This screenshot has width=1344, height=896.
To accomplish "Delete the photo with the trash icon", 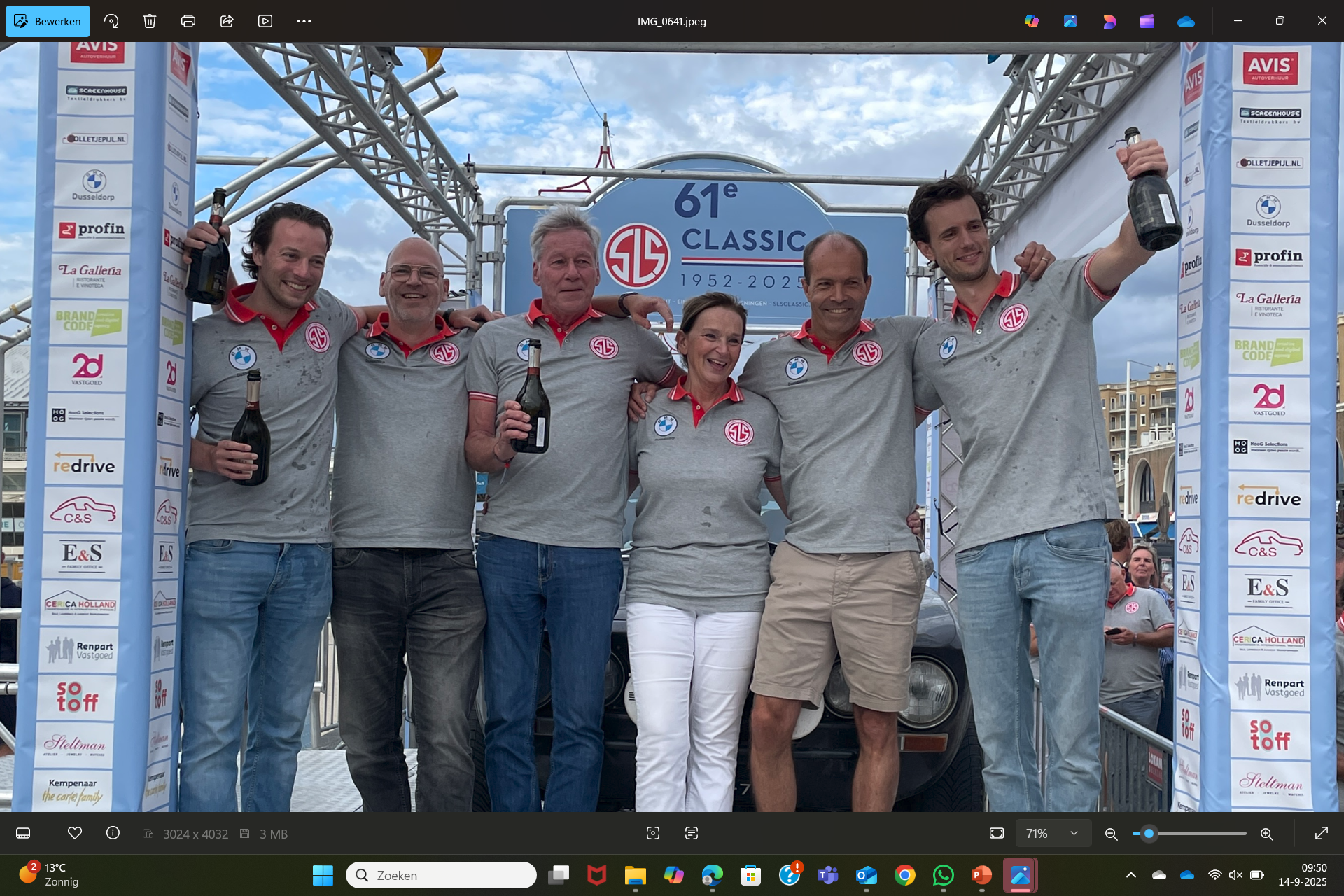I will click(150, 21).
